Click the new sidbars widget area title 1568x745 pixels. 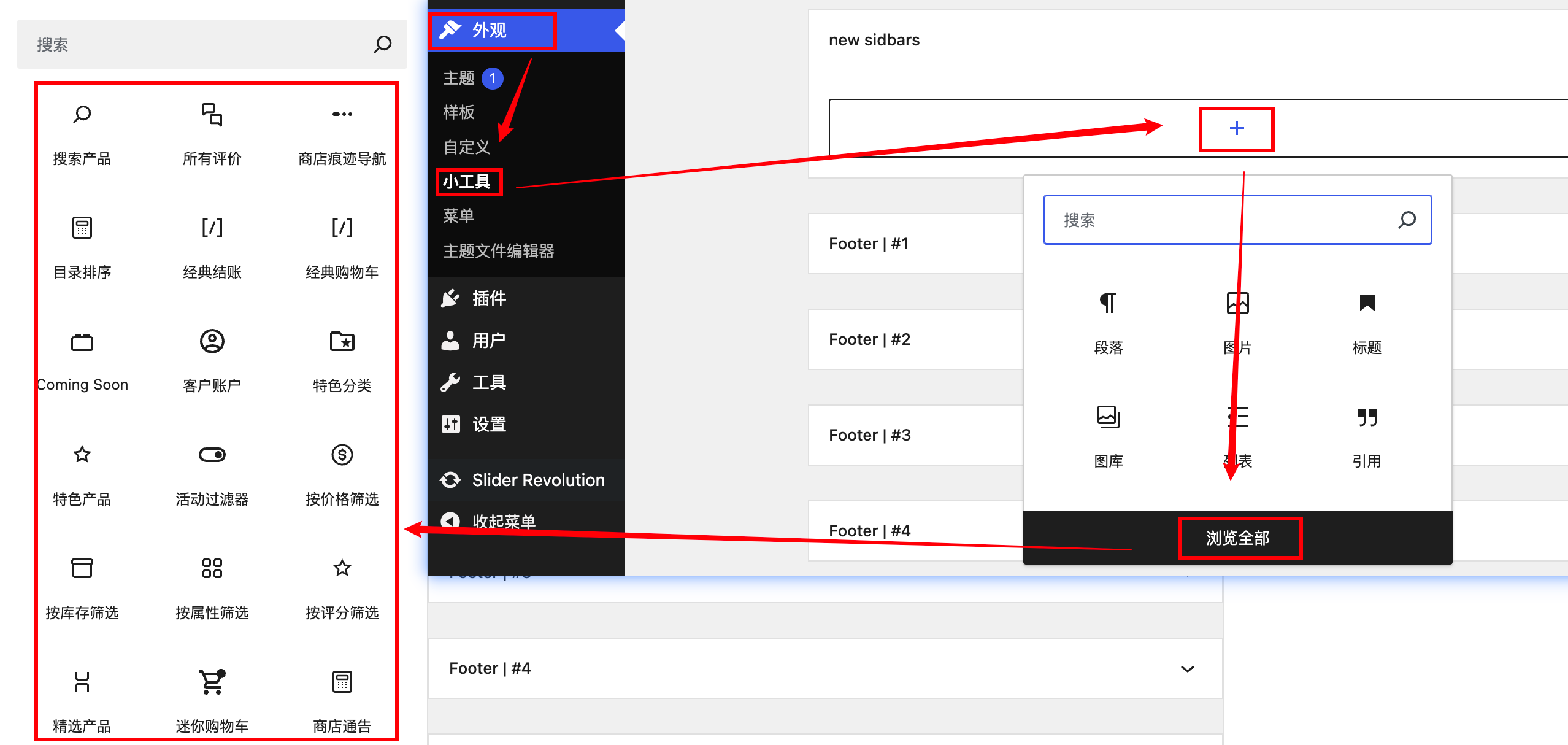874,40
